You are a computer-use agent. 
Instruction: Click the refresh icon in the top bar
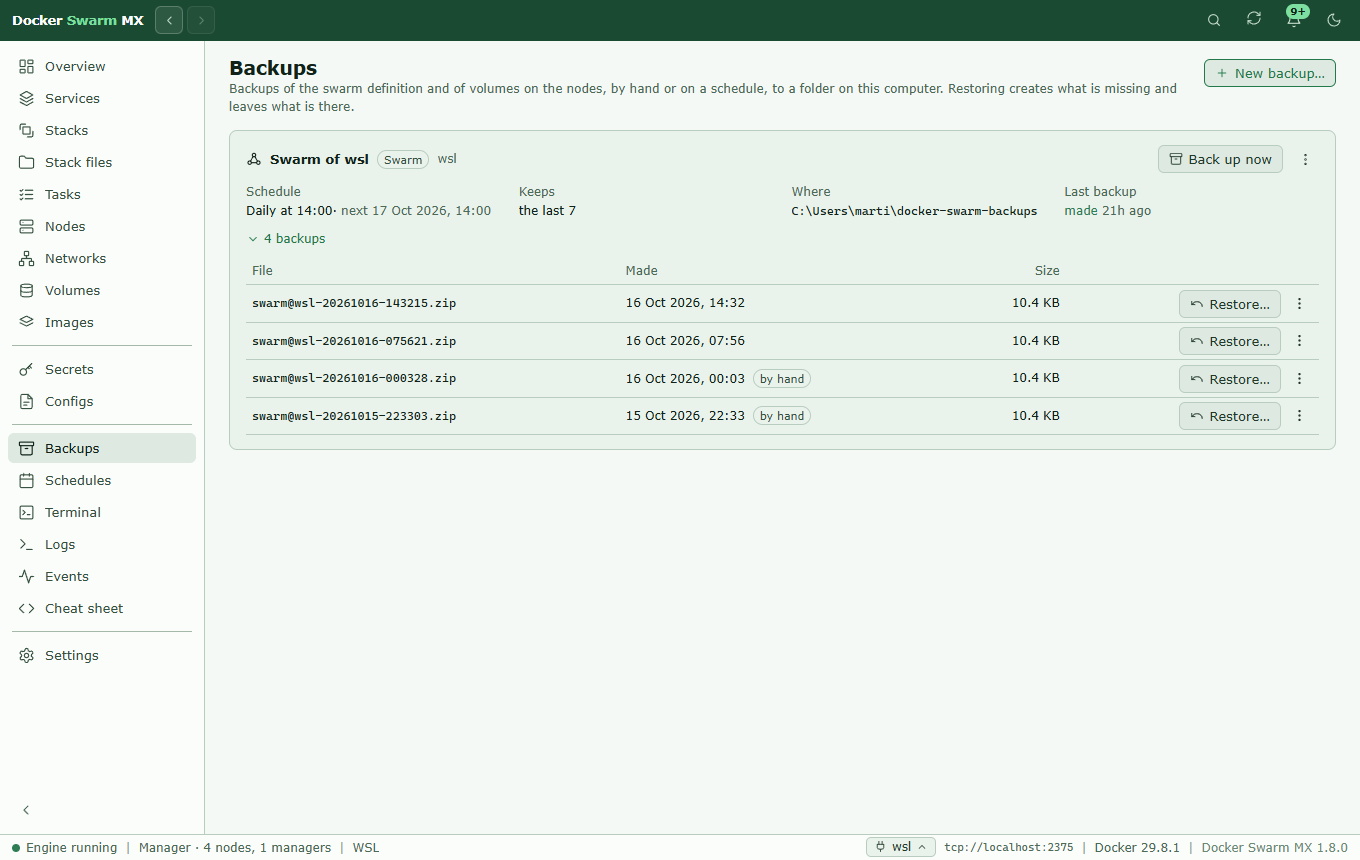(x=1254, y=19)
